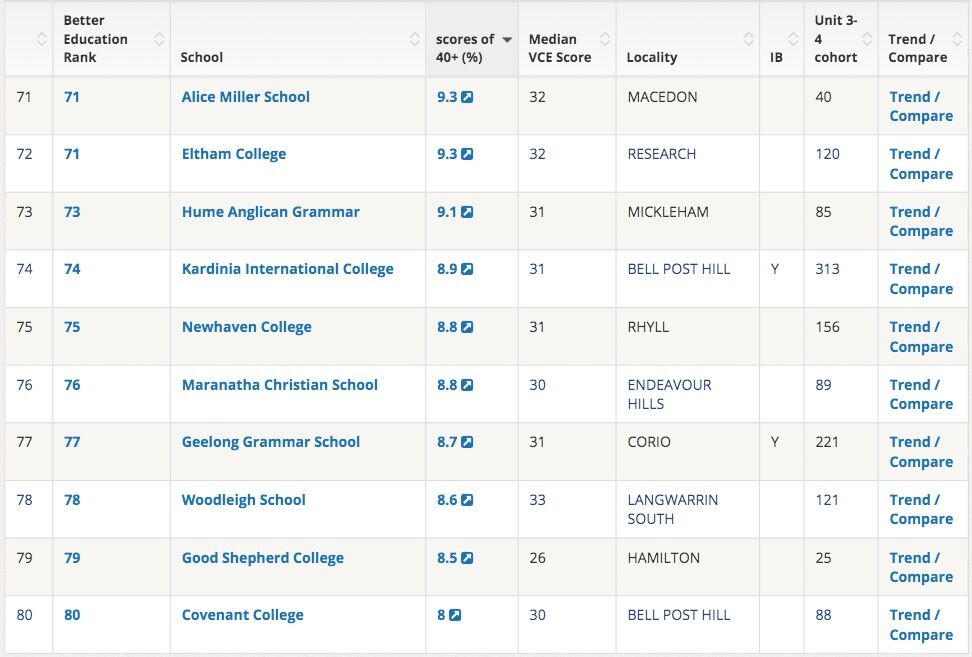The image size is (972, 657).
Task: Open external link icon beside Good Shepherd 8.5
Action: pos(467,558)
